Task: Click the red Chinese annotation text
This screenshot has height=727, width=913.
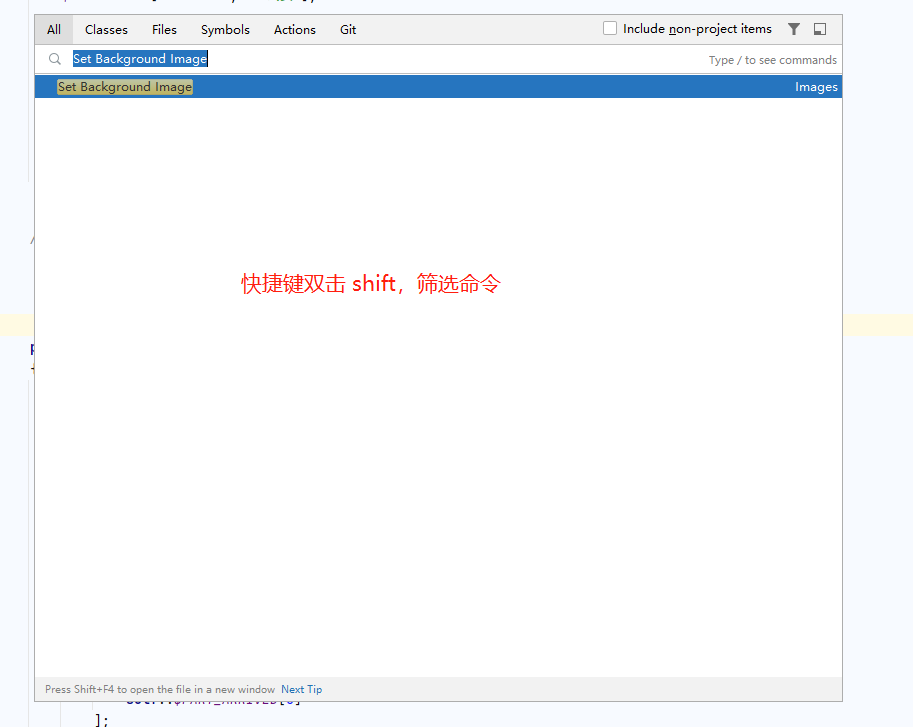Action: [x=370, y=284]
